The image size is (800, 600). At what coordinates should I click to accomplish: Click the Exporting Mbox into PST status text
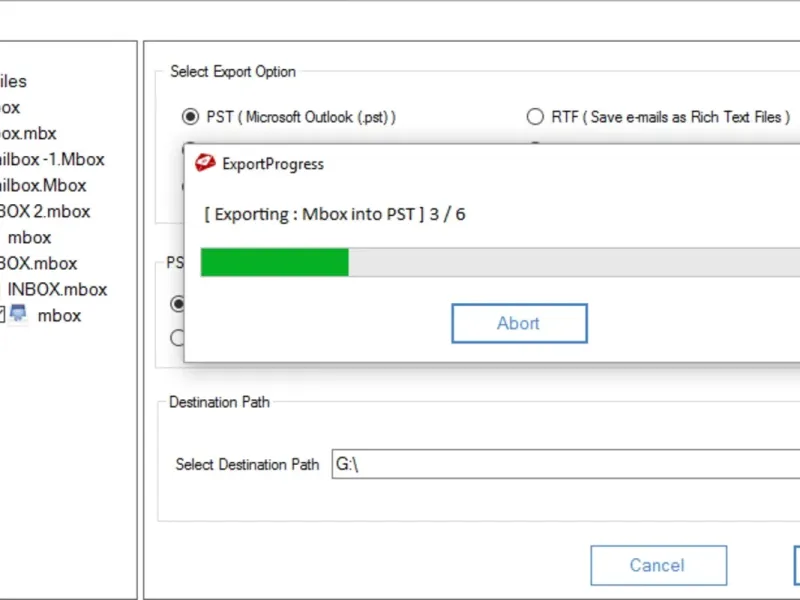point(334,213)
